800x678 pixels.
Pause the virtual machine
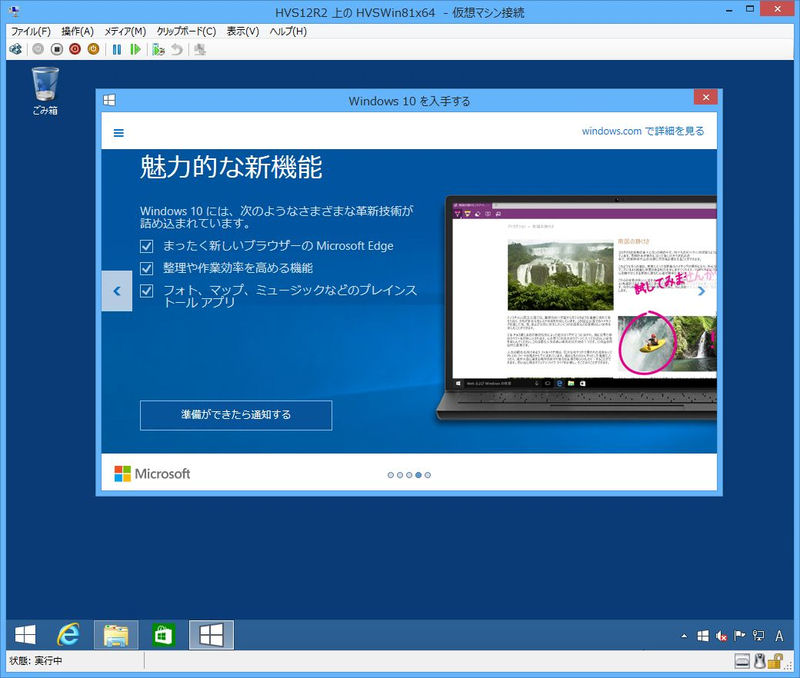pyautogui.click(x=117, y=49)
